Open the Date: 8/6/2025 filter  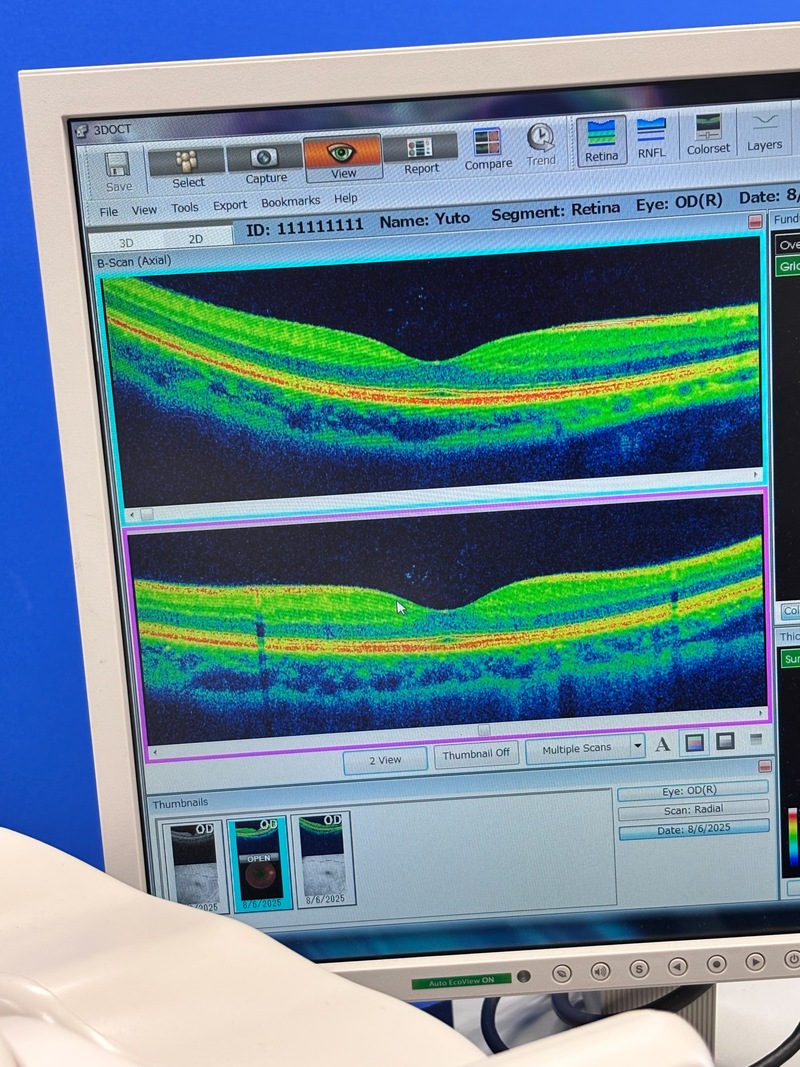(x=693, y=829)
